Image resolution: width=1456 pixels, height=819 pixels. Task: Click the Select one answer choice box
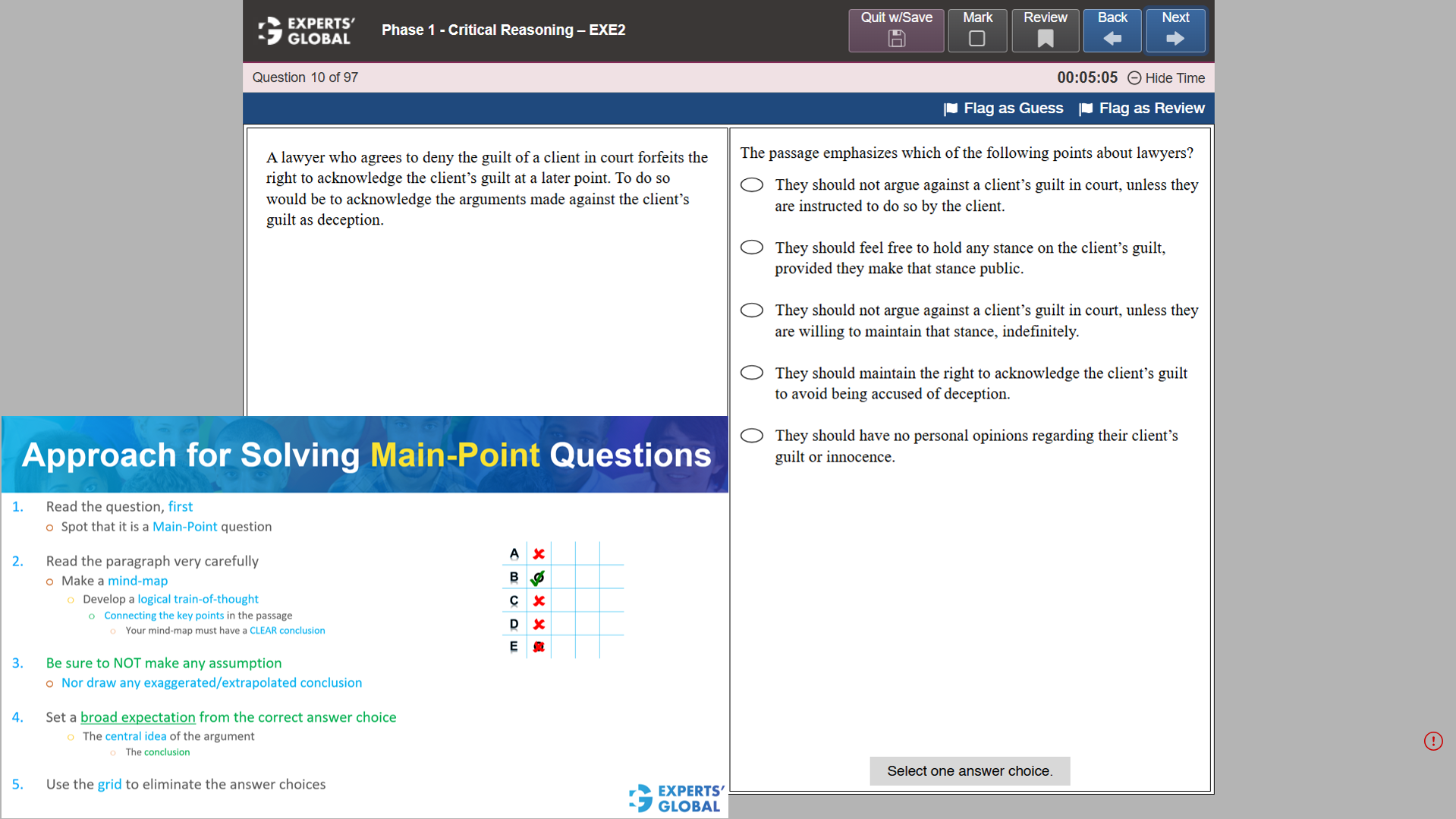tap(969, 770)
